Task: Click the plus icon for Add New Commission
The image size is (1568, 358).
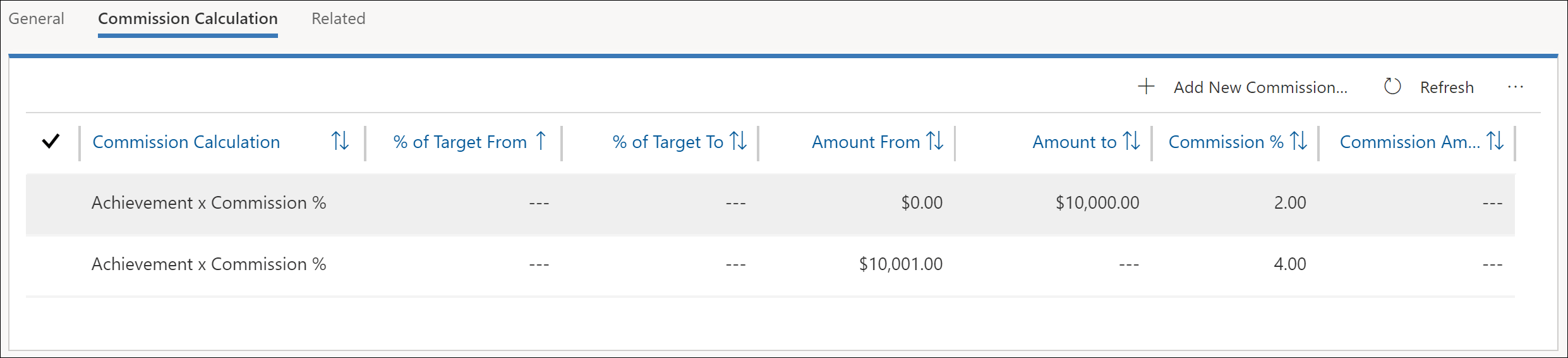Action: pyautogui.click(x=1146, y=86)
